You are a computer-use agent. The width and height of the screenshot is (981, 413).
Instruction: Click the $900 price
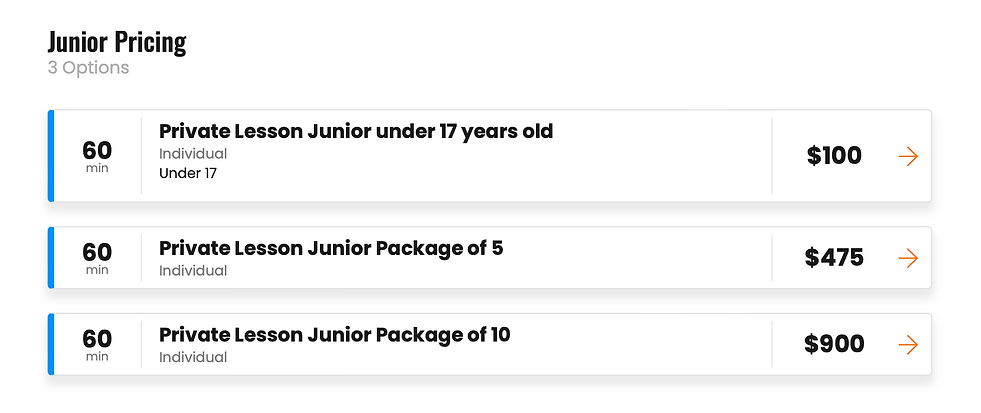(834, 345)
